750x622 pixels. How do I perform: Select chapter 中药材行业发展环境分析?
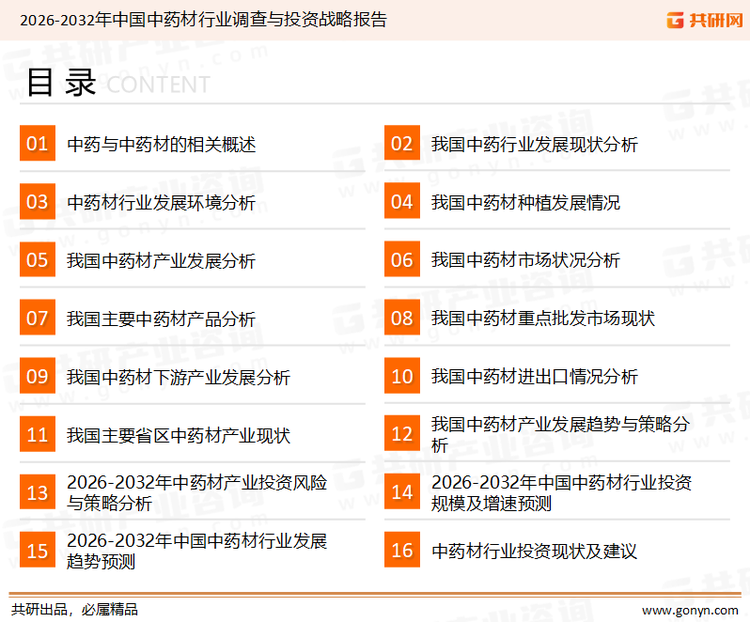tap(161, 202)
